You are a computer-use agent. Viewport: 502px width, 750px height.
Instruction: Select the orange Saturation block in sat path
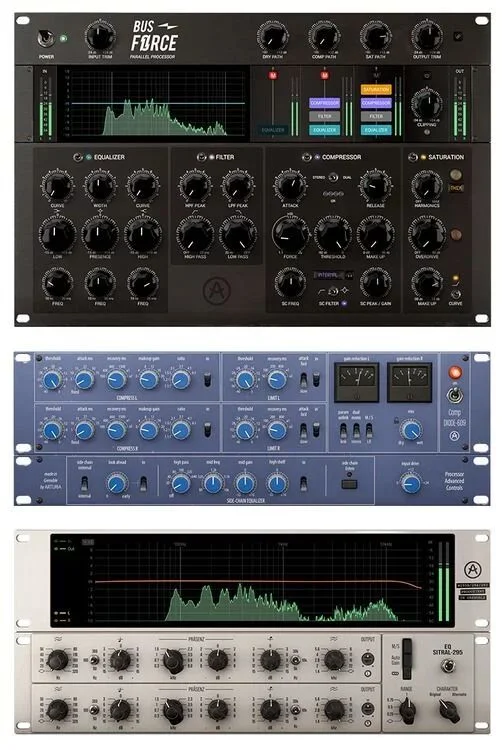pos(376,89)
